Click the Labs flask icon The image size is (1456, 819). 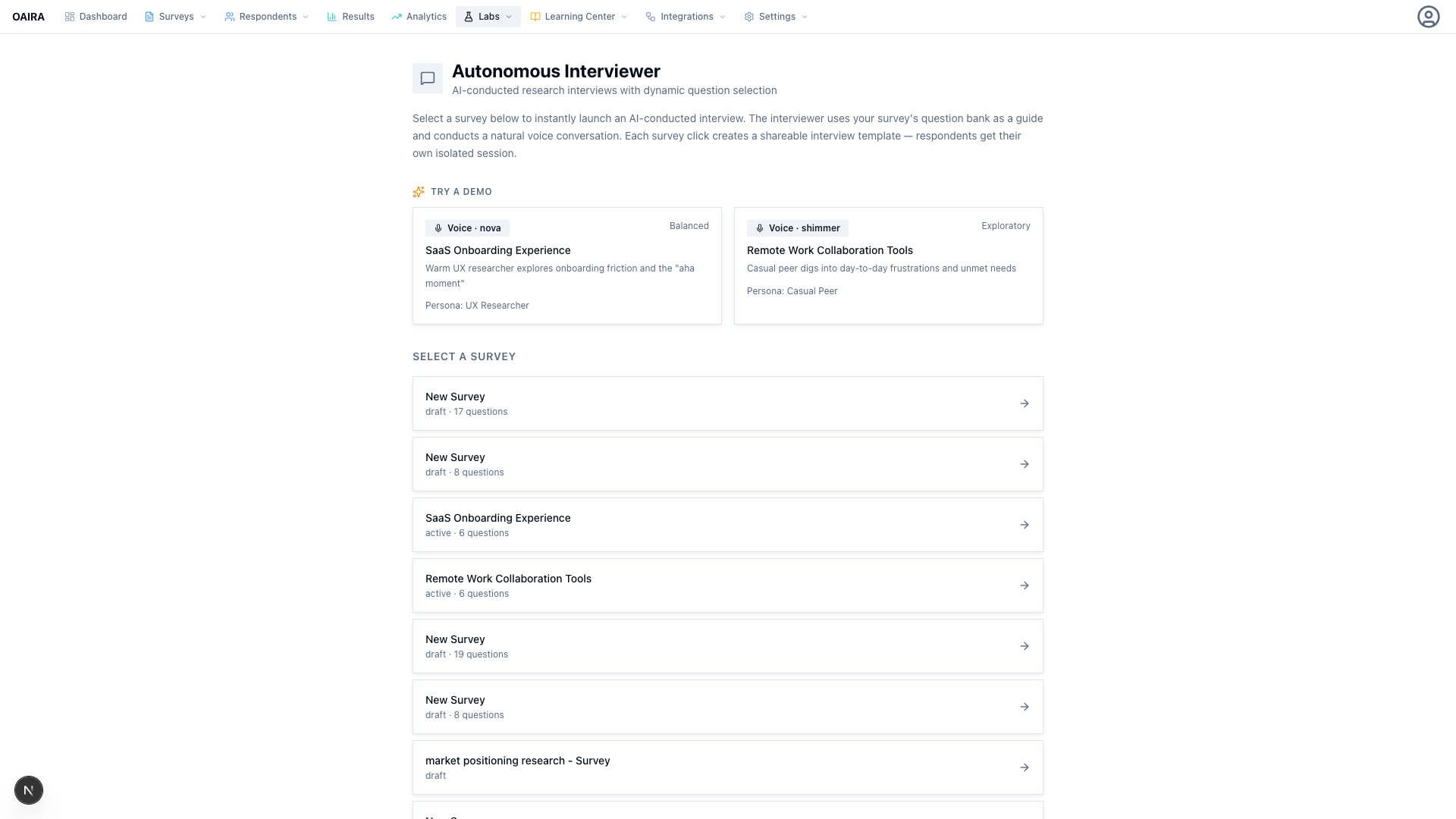tap(469, 17)
